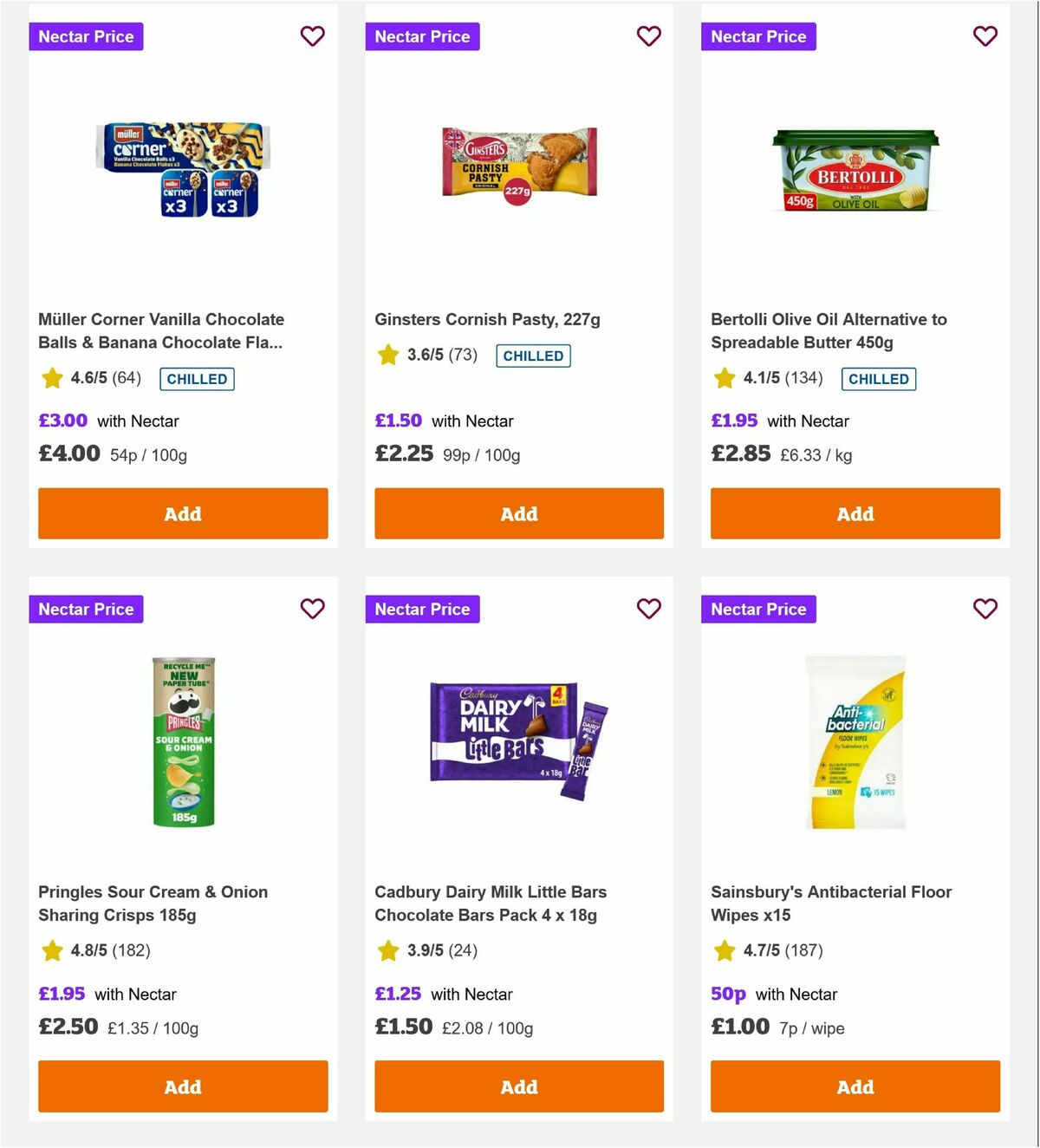
Task: Toggle favourite status for the Pringles product
Action: [x=313, y=610]
